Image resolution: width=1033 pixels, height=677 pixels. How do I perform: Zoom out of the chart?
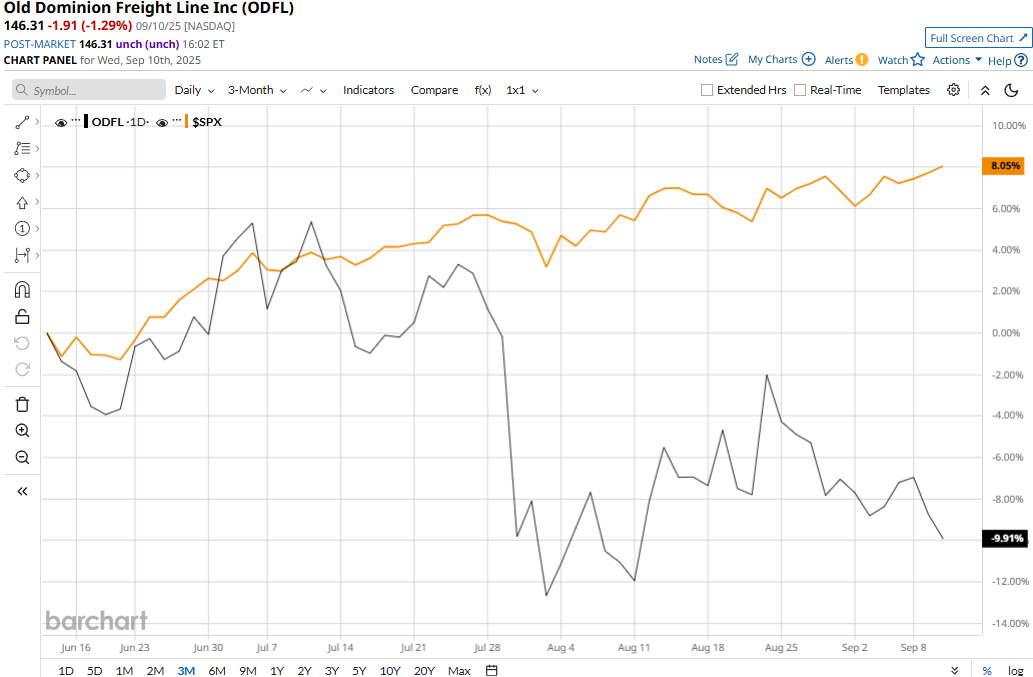point(22,457)
